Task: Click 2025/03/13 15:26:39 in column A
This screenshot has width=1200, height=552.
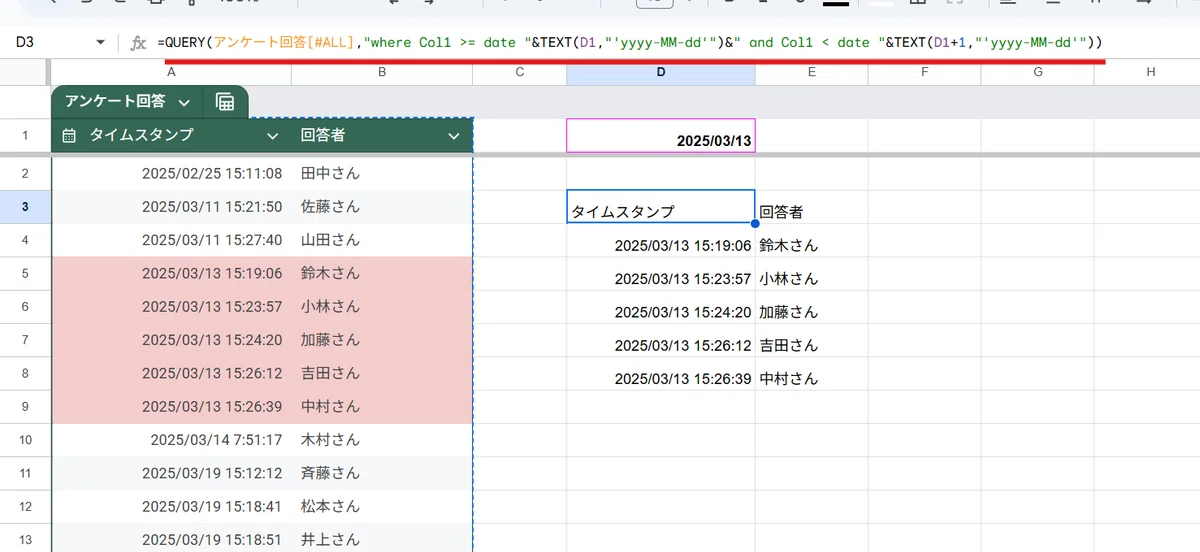Action: 171,406
